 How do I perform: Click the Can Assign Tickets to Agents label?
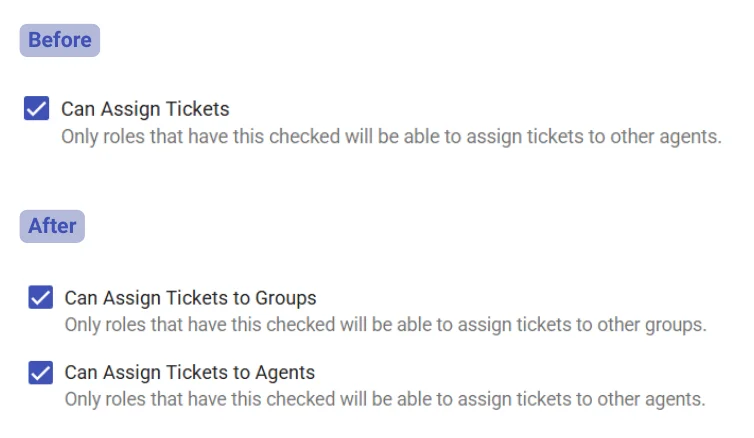(190, 373)
